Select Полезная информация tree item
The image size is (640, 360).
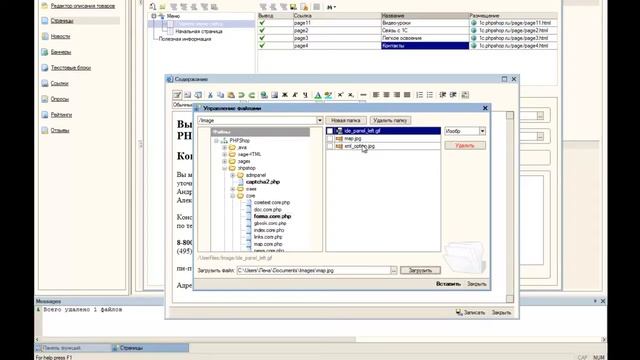click(x=185, y=39)
